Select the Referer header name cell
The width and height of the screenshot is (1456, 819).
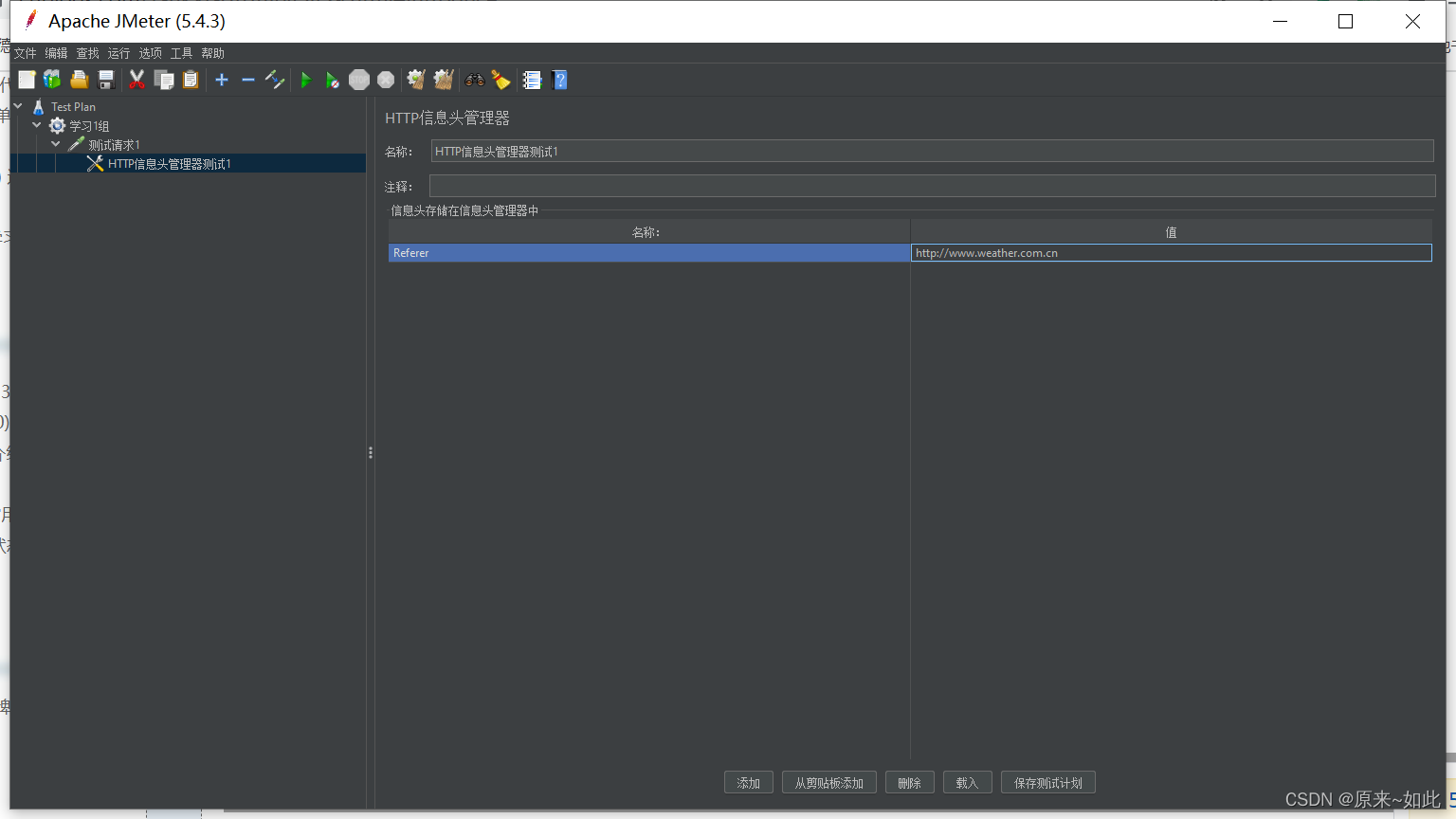pyautogui.click(x=649, y=253)
